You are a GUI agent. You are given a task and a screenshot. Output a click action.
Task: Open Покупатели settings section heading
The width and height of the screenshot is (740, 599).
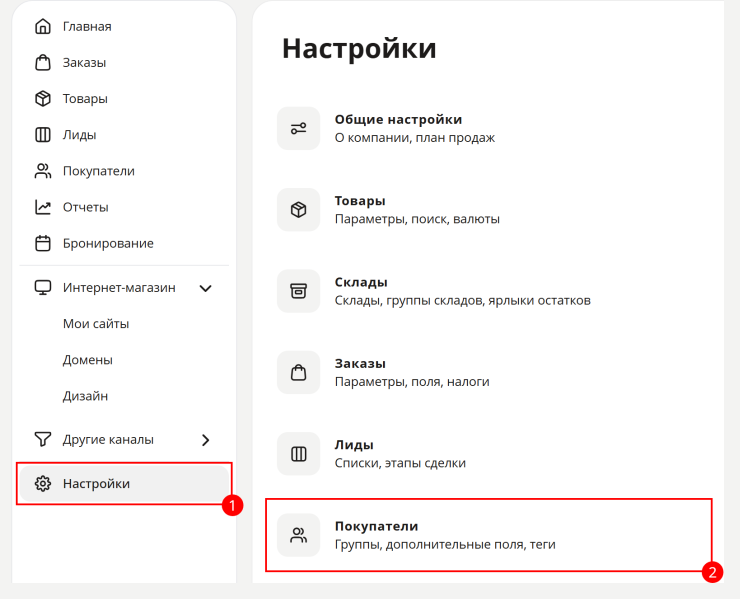coord(377,526)
